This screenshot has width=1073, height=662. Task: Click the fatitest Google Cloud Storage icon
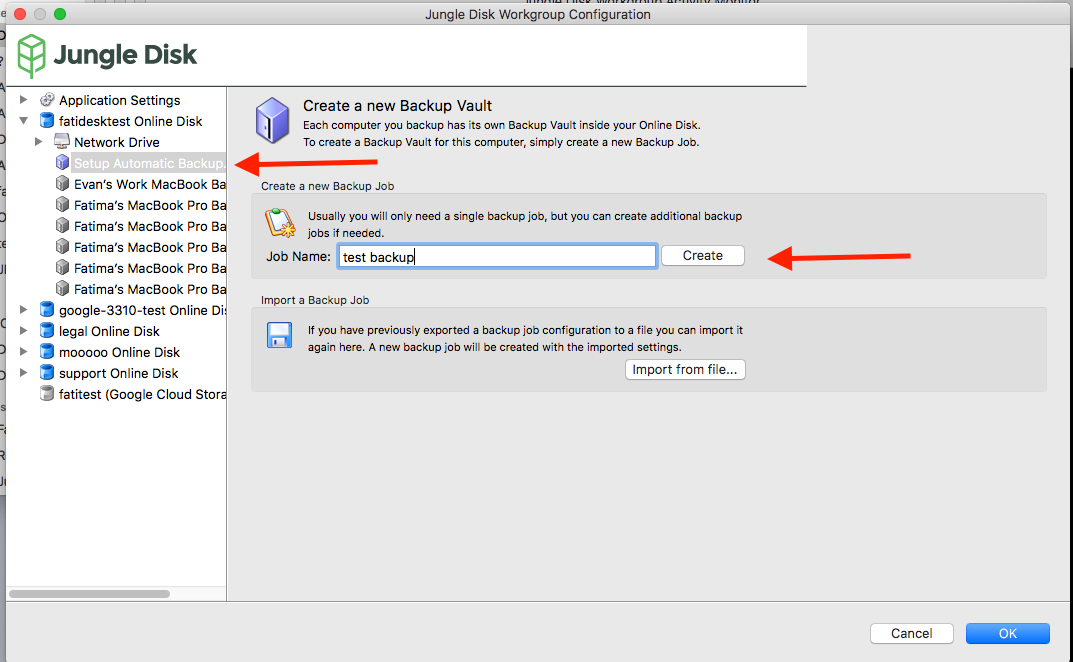point(47,394)
